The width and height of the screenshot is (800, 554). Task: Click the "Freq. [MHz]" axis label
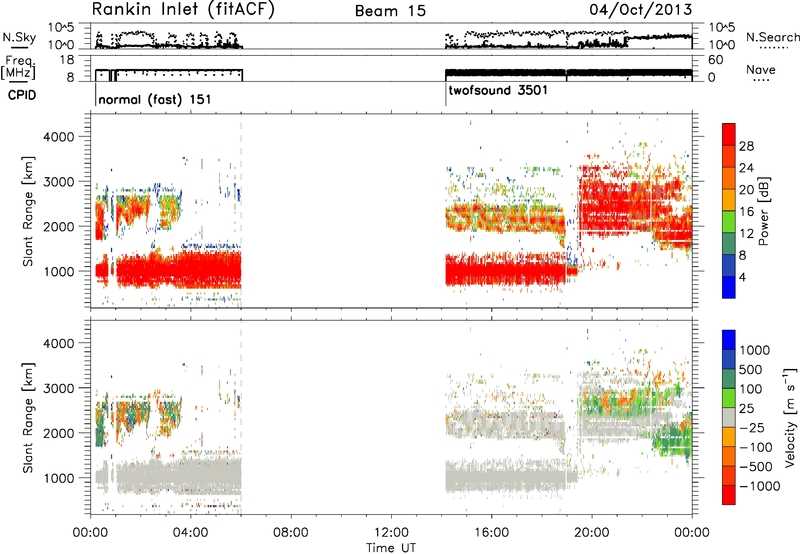point(18,68)
